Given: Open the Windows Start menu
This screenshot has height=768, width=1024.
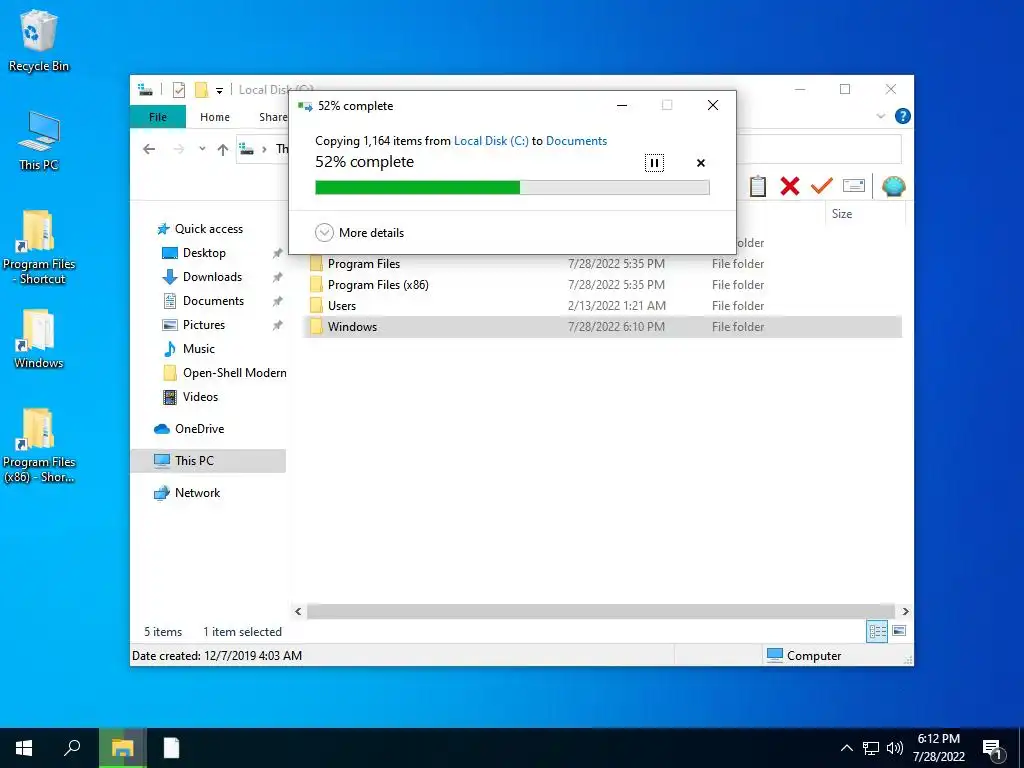Looking at the screenshot, I should coord(24,748).
